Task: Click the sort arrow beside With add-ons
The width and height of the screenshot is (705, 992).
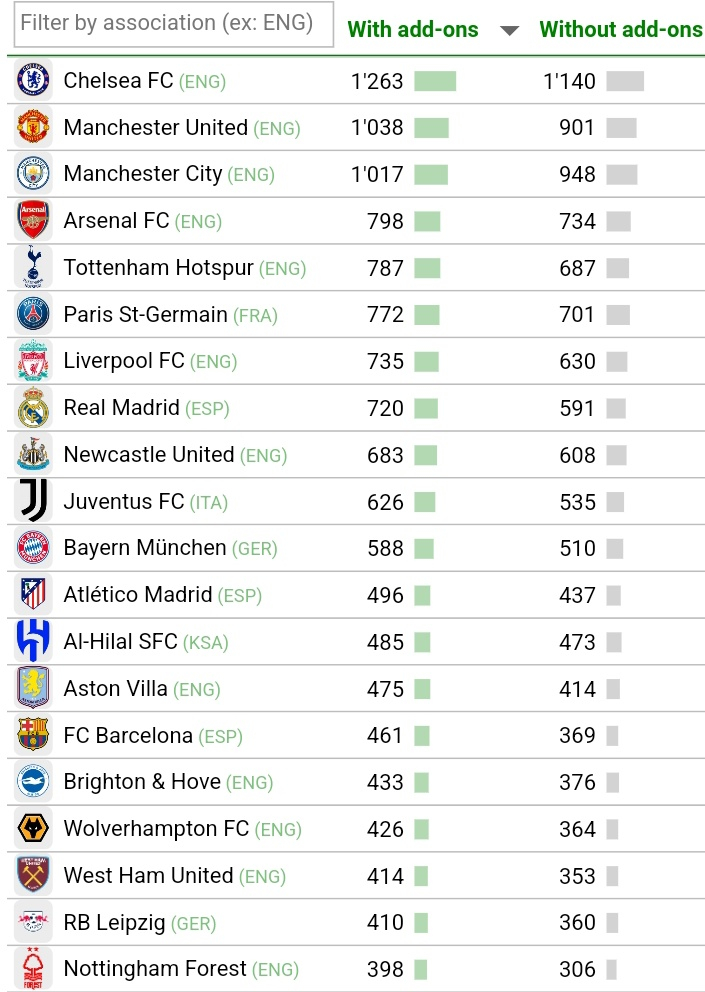Action: coord(509,30)
